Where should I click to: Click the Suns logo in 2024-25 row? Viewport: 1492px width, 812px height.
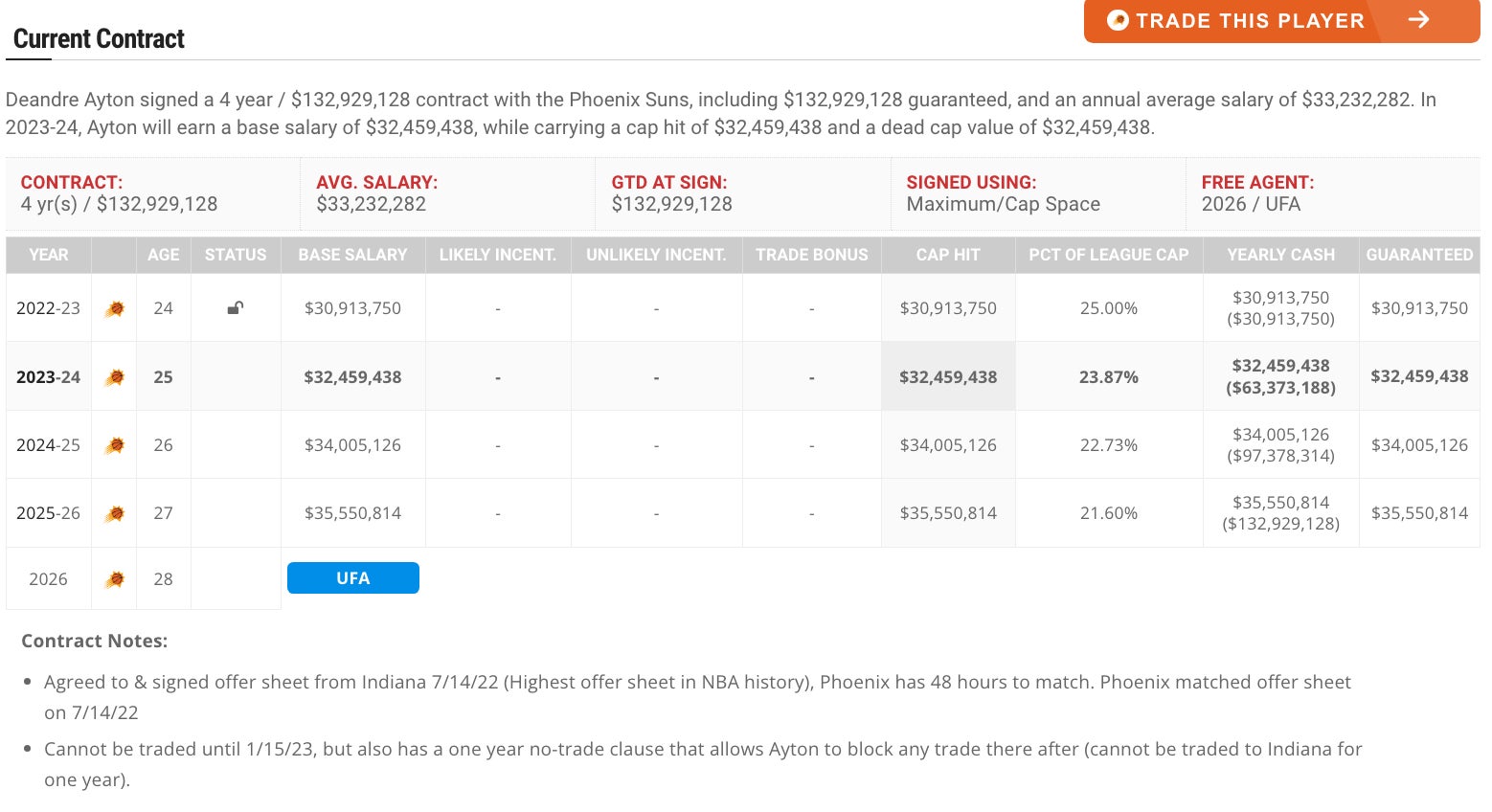pos(114,445)
